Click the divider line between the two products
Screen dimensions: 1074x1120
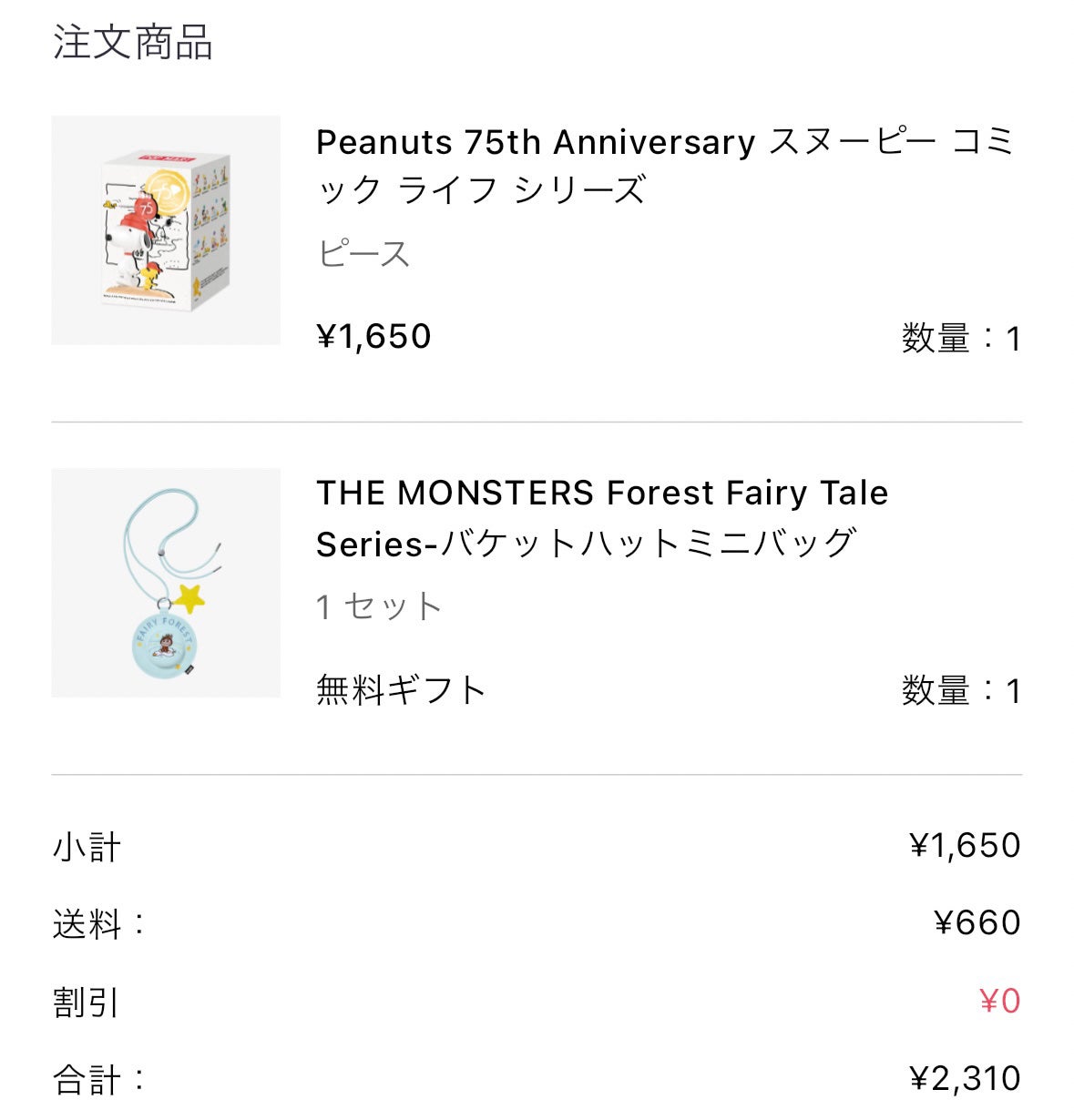pyautogui.click(x=537, y=423)
